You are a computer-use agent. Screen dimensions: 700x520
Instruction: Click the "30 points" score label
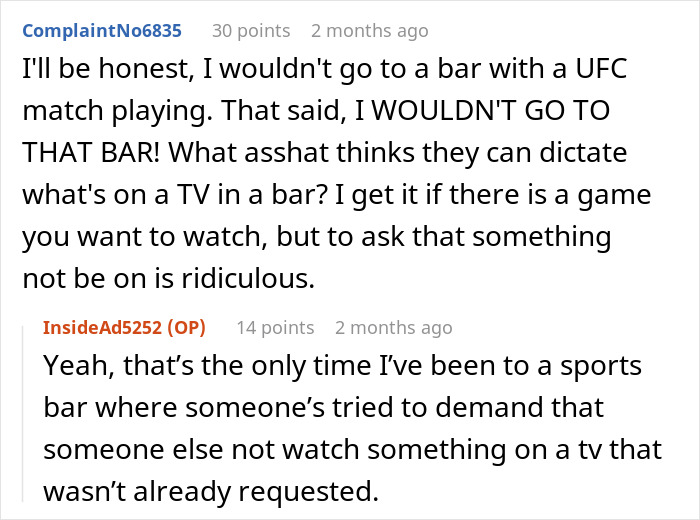pos(251,31)
